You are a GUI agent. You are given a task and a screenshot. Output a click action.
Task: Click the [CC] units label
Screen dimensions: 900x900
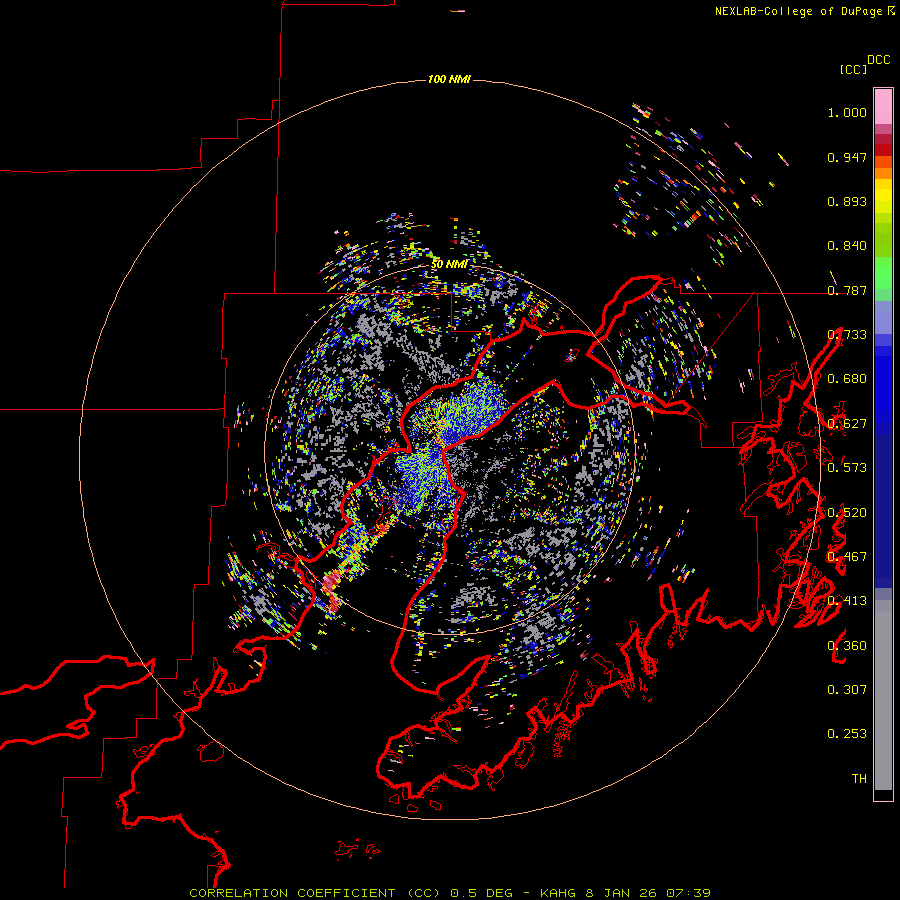click(853, 69)
